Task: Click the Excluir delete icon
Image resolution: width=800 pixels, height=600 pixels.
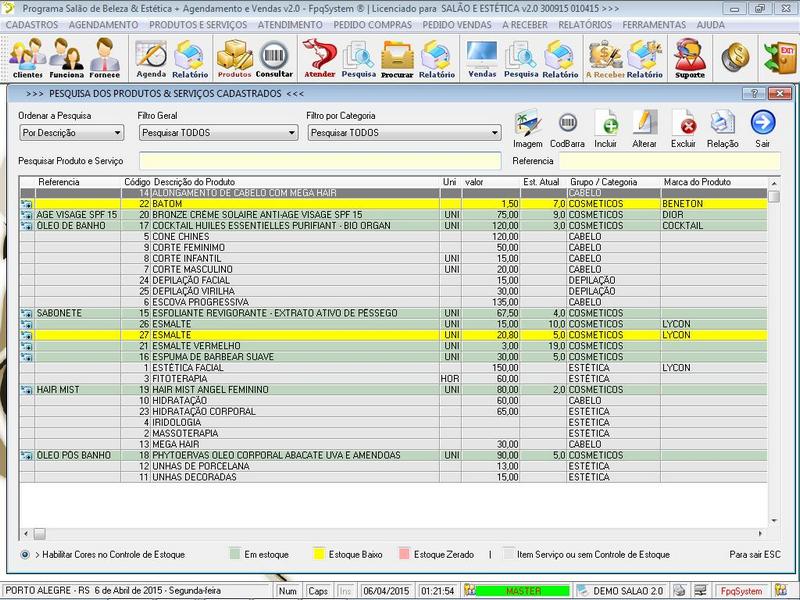Action: click(x=684, y=128)
